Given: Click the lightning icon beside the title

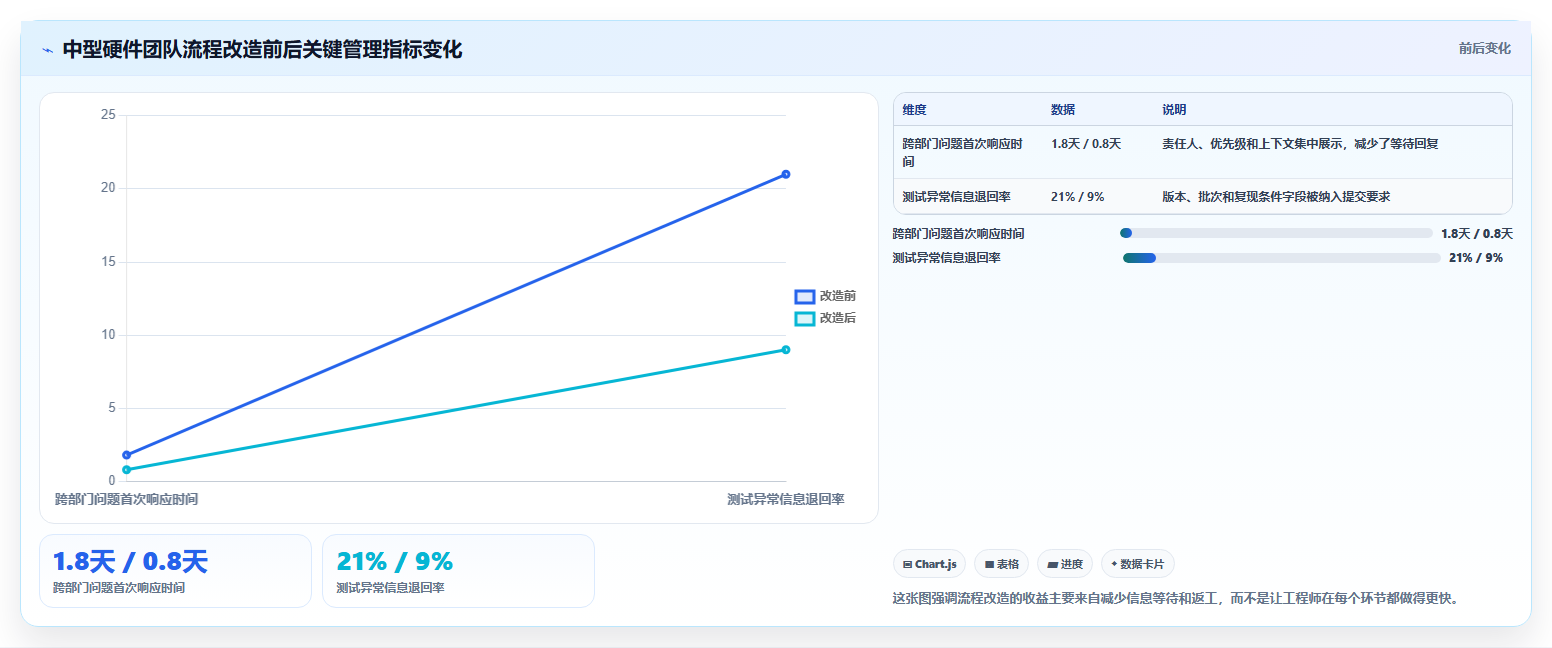Looking at the screenshot, I should 47,50.
